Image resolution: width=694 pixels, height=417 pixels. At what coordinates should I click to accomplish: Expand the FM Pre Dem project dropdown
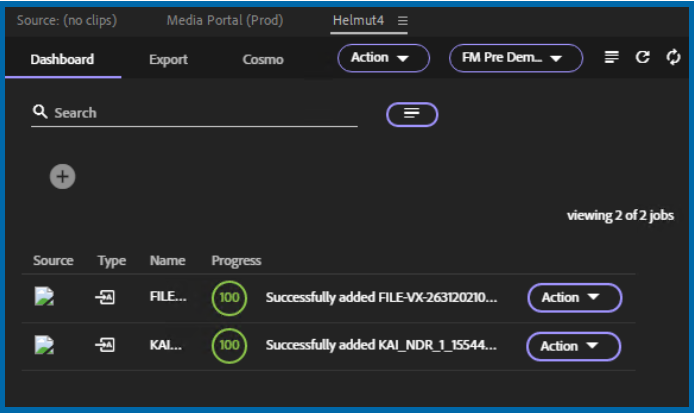[515, 58]
